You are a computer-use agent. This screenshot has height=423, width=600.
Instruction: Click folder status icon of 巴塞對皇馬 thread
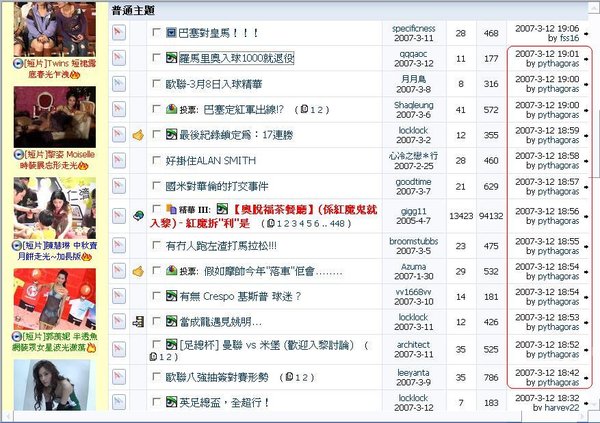117,33
